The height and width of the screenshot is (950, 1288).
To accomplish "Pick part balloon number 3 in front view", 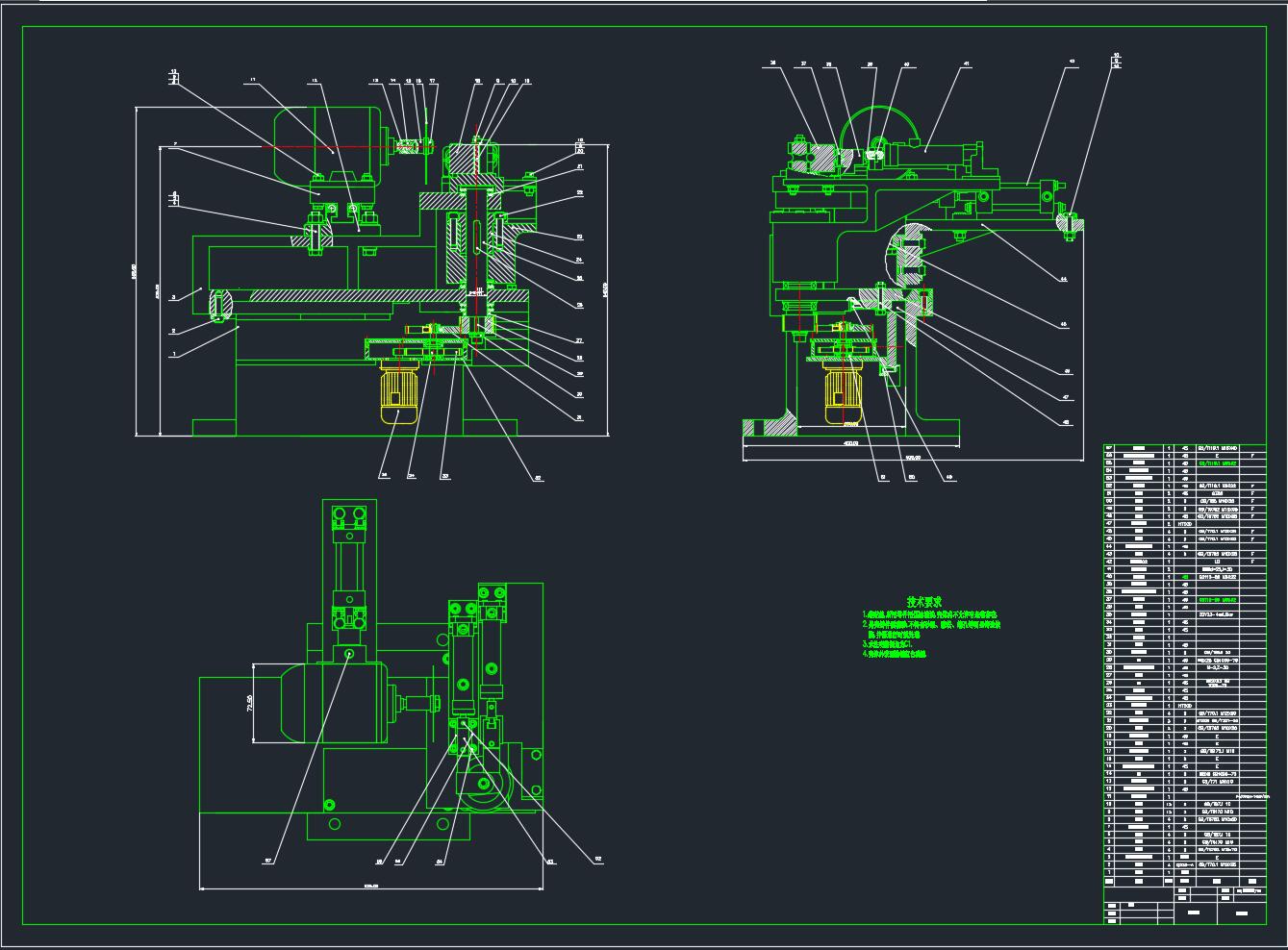I will tap(174, 298).
